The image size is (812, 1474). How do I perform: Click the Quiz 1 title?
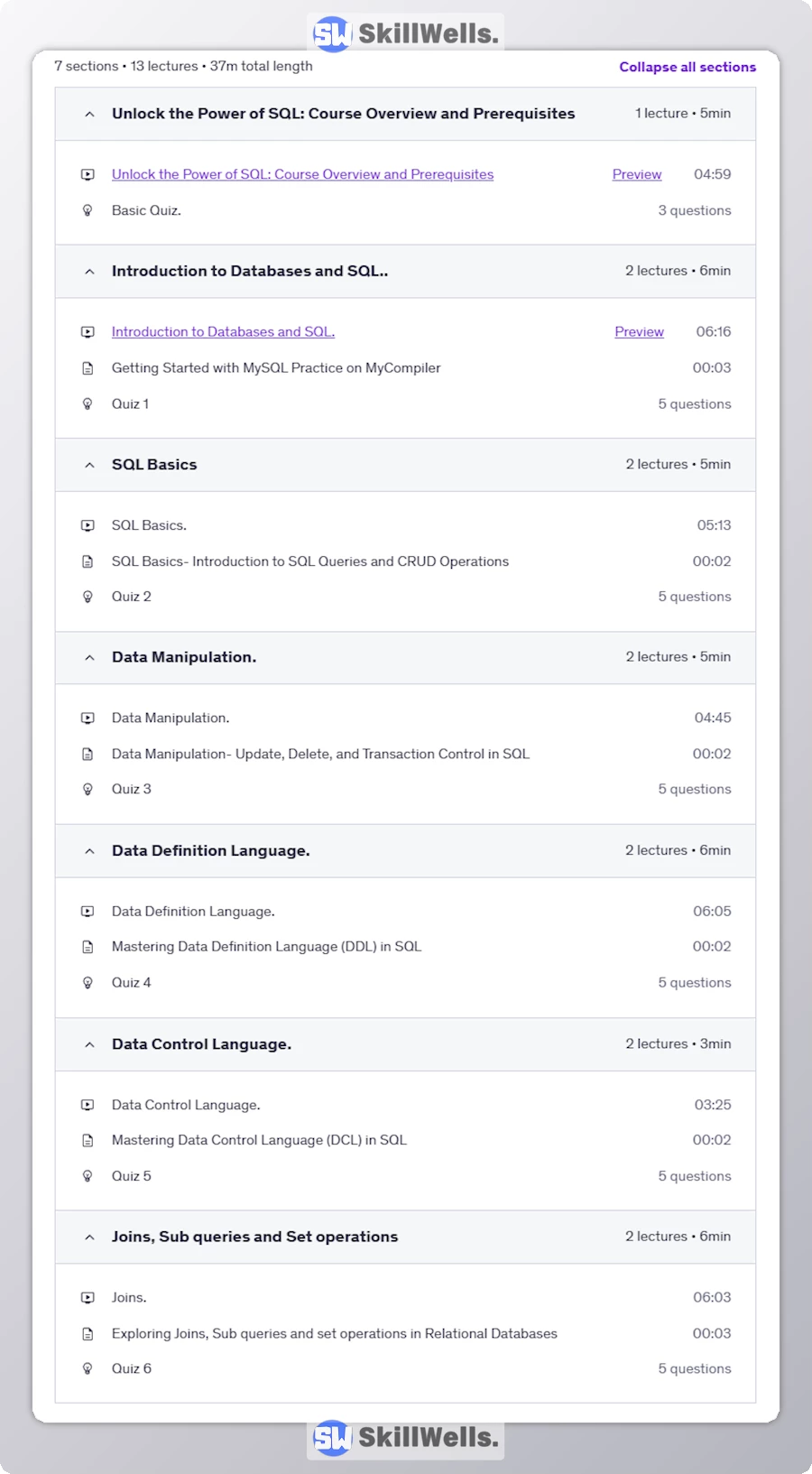pos(130,403)
